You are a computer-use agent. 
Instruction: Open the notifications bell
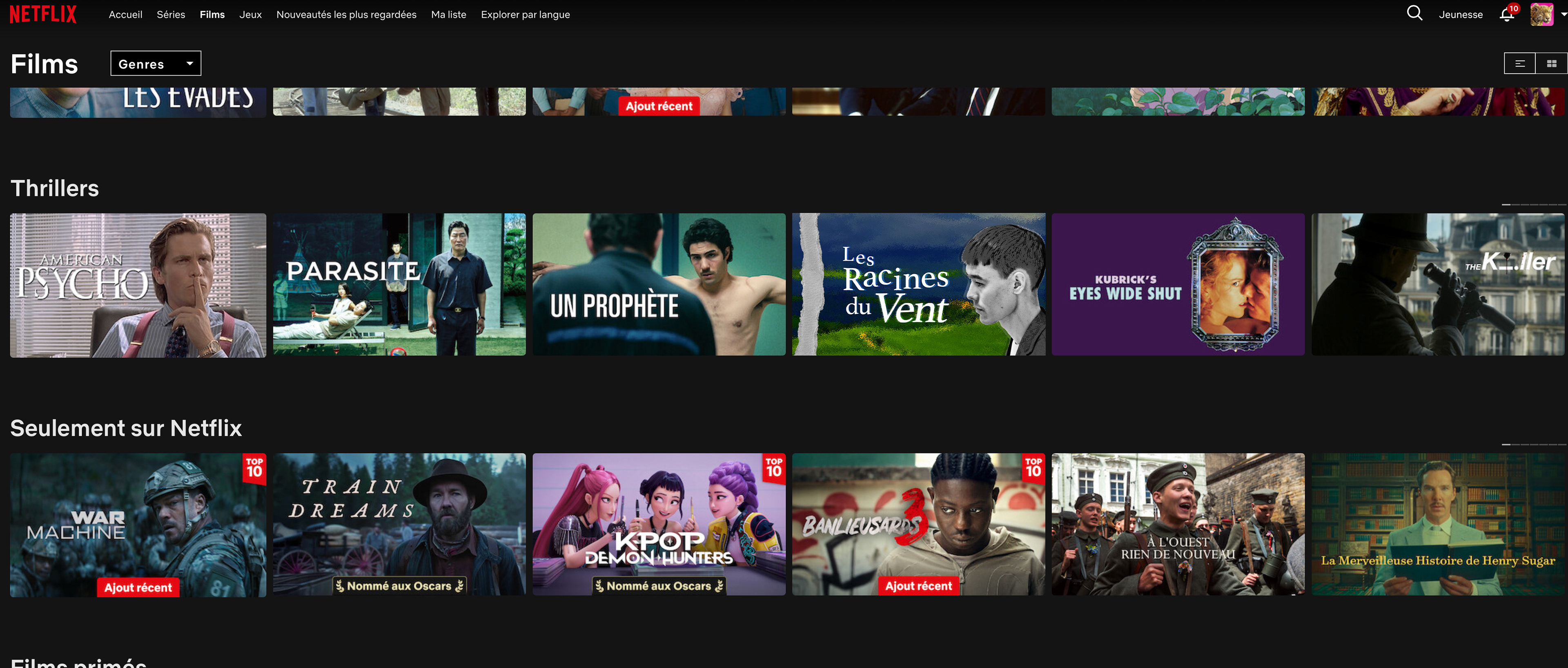1506,15
